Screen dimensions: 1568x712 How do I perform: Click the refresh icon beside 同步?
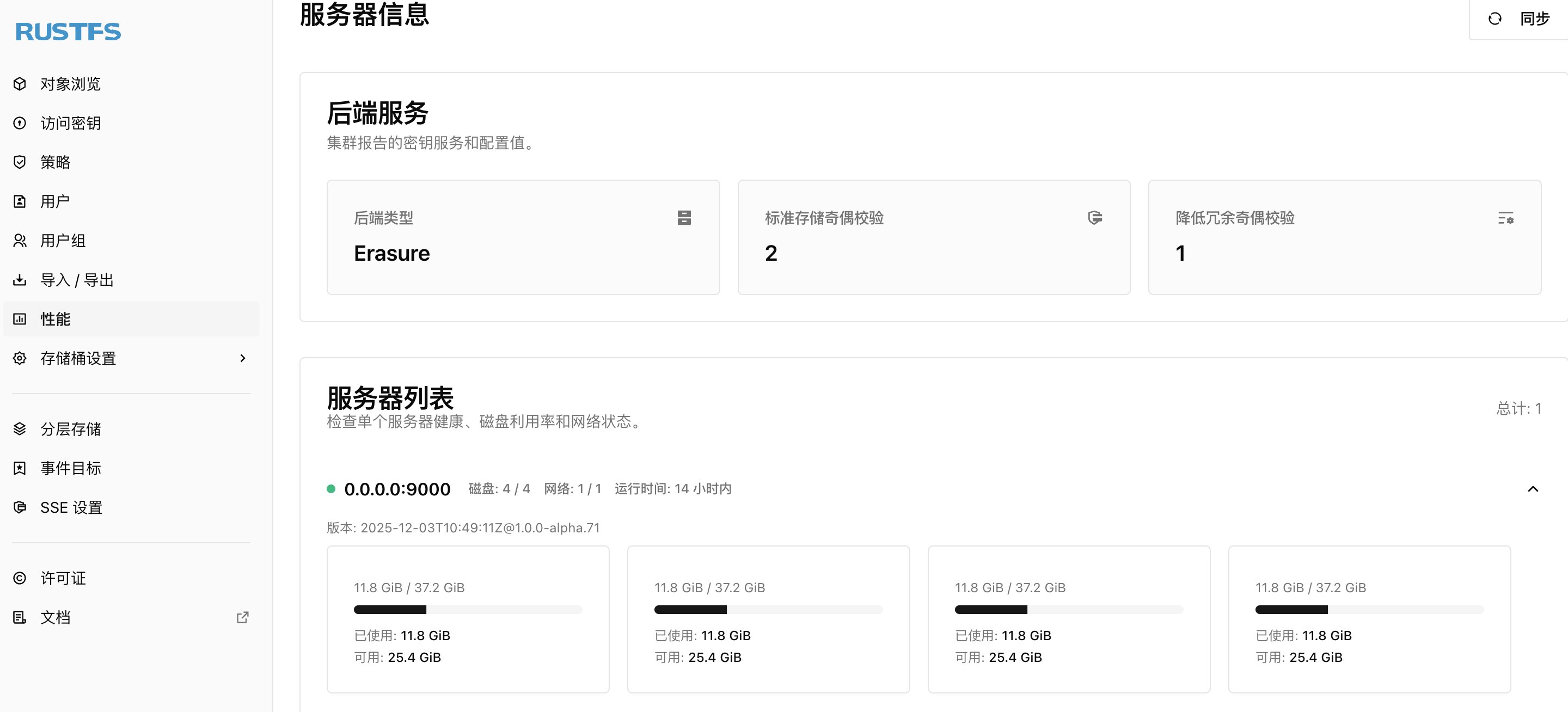(1495, 19)
